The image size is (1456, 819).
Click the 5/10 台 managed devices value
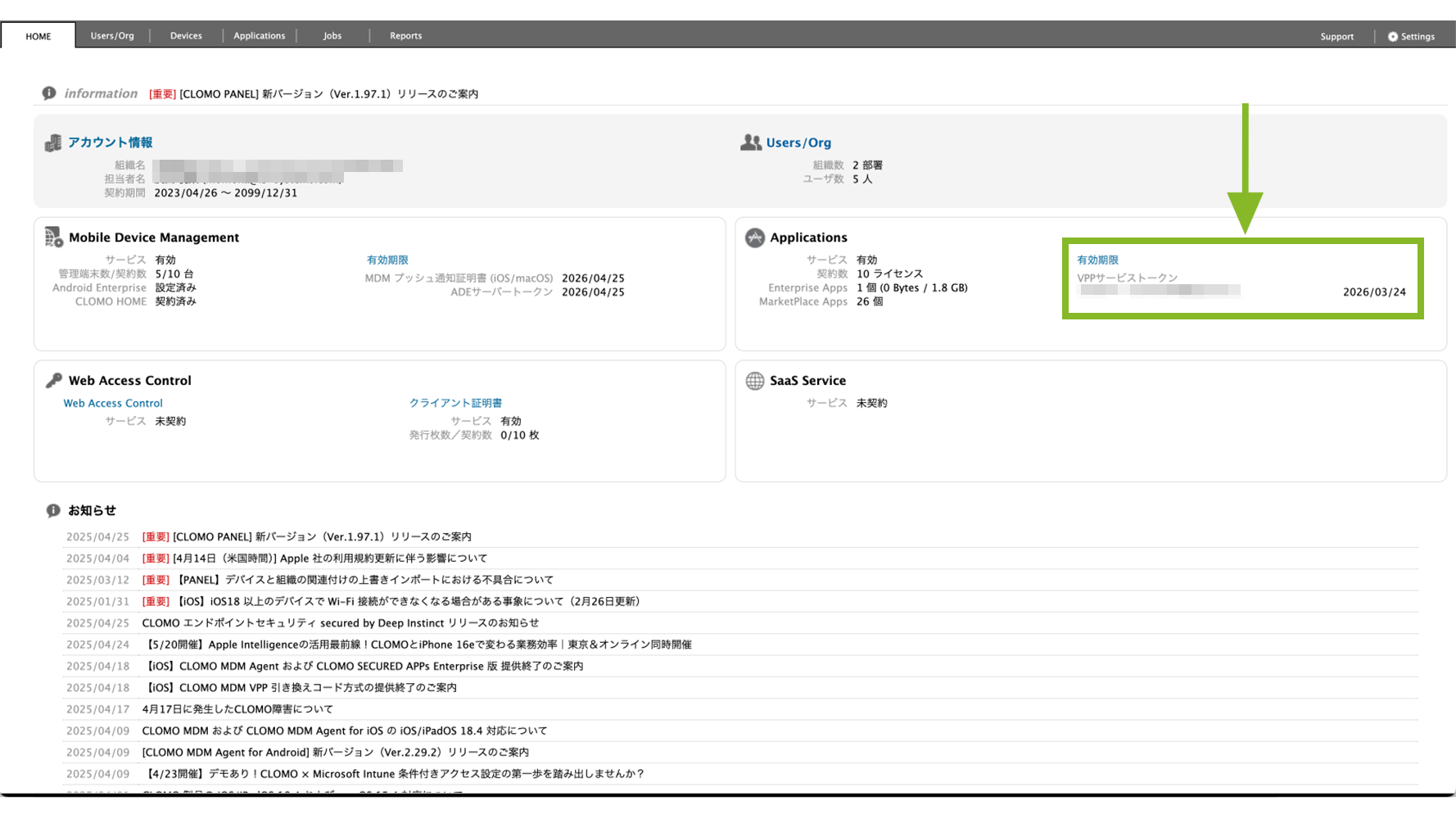click(x=174, y=274)
